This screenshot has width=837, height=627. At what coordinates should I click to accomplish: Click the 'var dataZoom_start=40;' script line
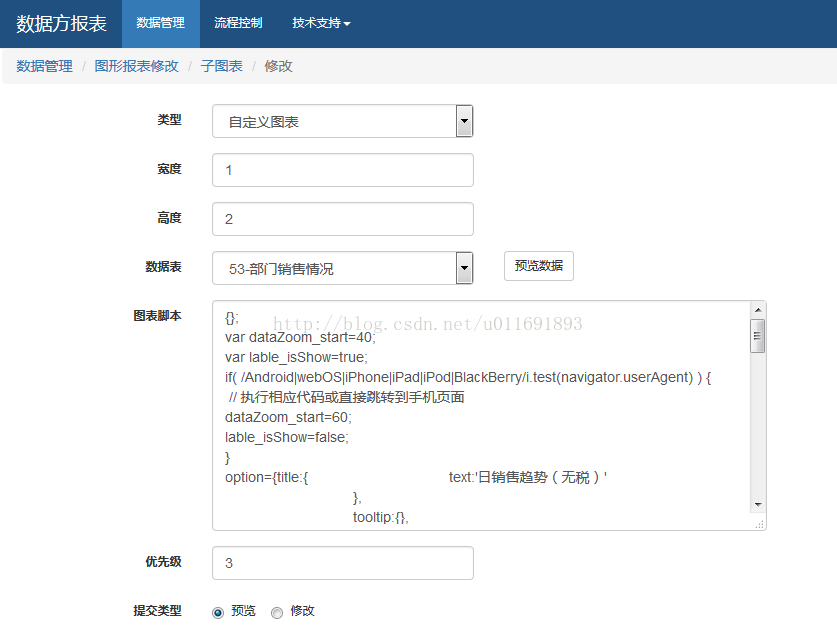tap(300, 338)
